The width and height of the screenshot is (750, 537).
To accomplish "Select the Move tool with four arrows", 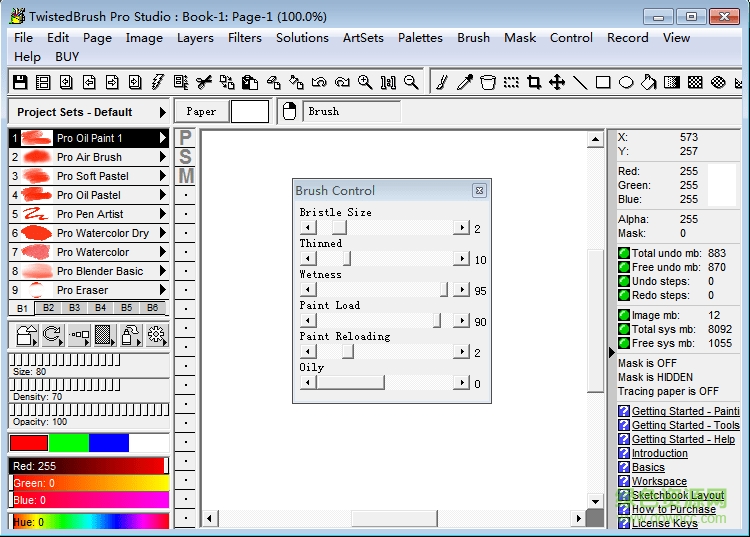I will [x=557, y=82].
